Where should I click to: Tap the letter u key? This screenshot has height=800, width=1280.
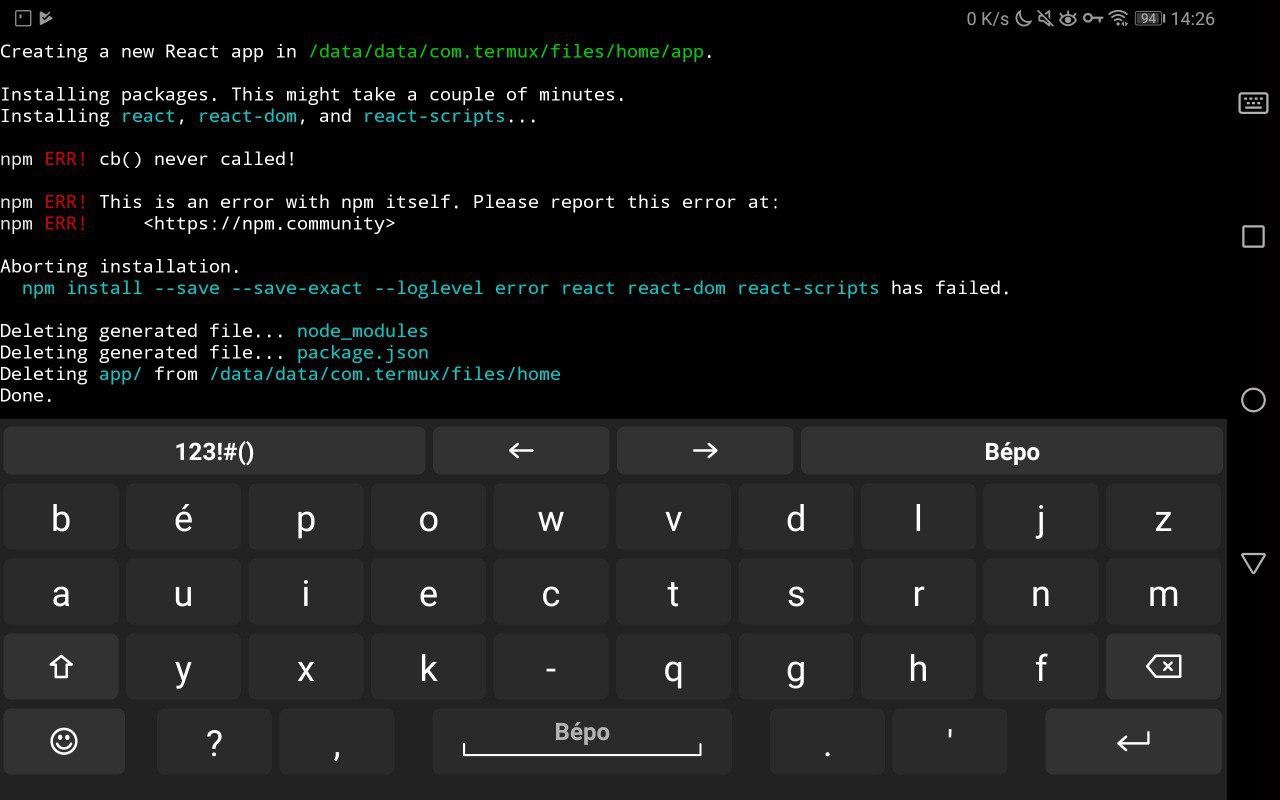(183, 593)
